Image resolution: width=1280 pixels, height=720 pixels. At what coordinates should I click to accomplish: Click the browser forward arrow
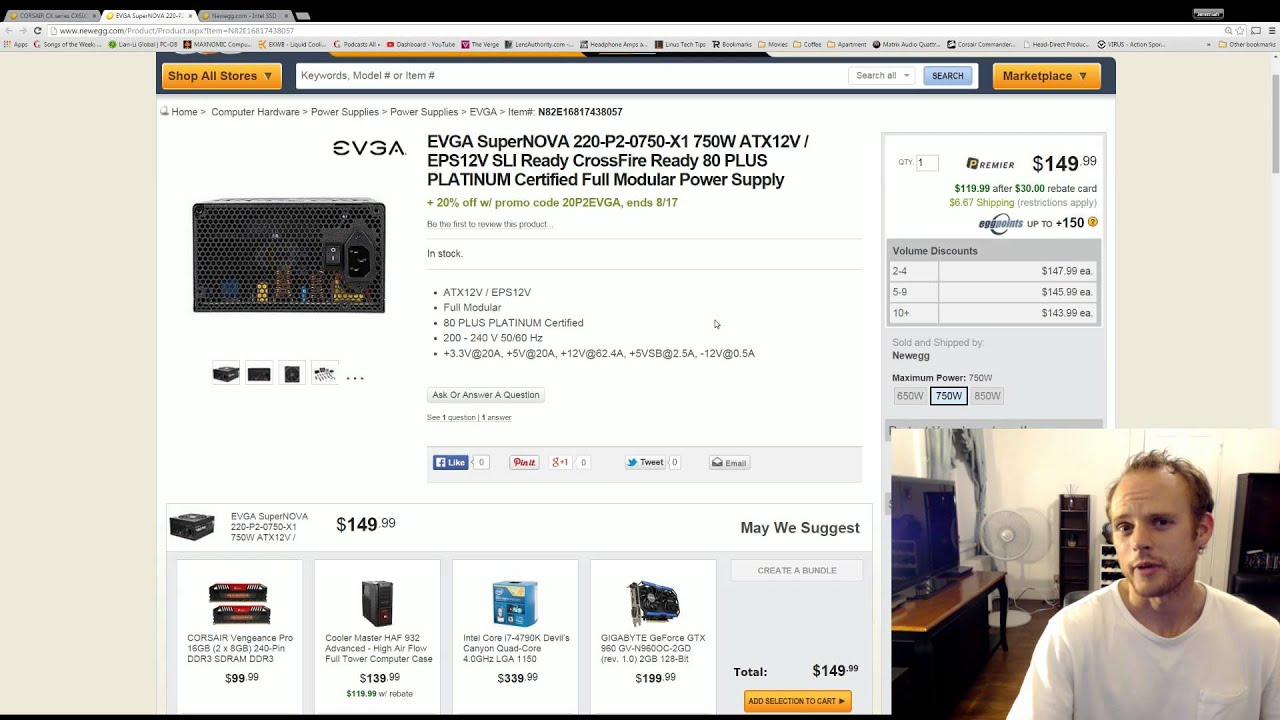tap(22, 31)
